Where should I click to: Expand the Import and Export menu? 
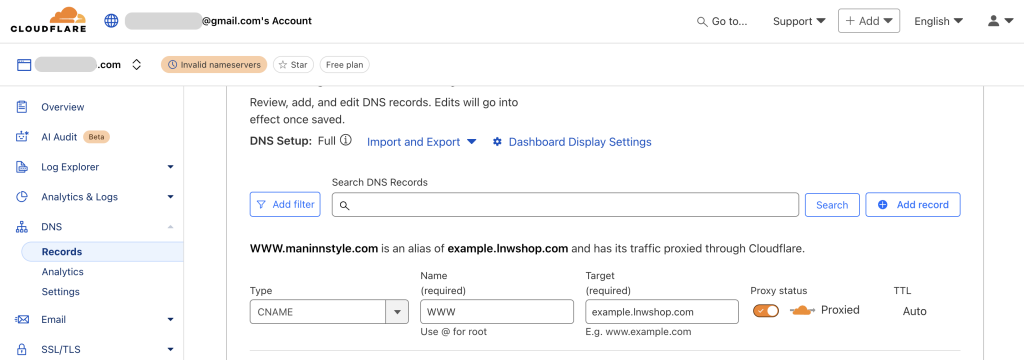421,142
